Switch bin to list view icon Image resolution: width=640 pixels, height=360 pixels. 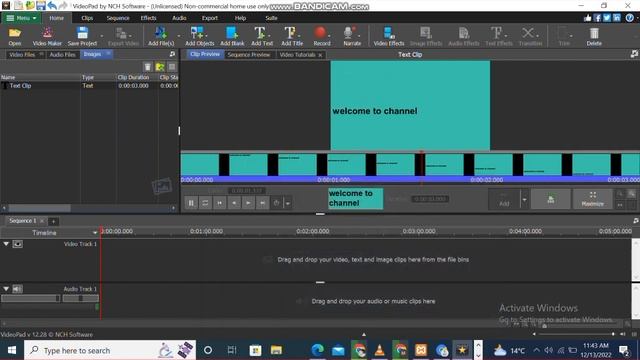point(172,67)
